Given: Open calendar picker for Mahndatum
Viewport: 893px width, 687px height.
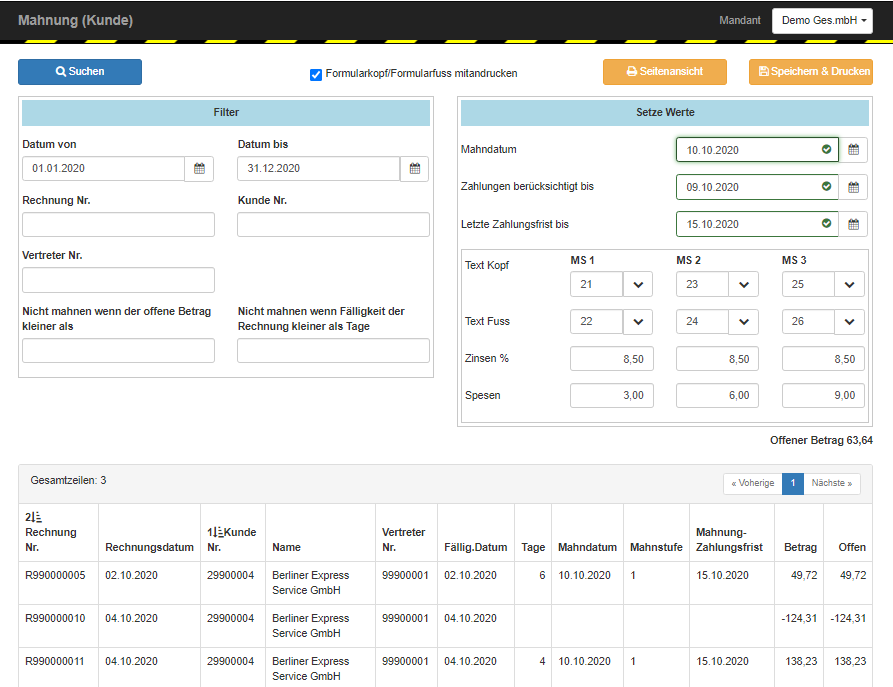Looking at the screenshot, I should (x=853, y=150).
